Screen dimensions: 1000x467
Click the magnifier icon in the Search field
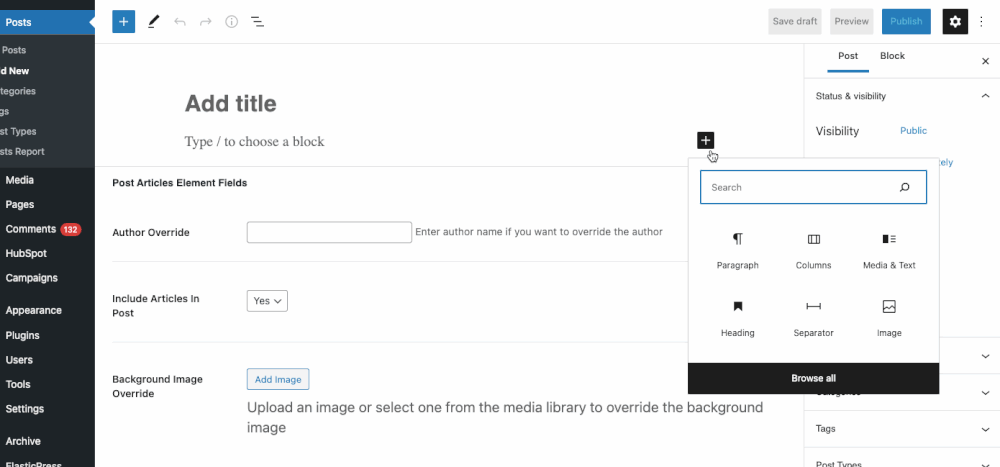click(904, 188)
